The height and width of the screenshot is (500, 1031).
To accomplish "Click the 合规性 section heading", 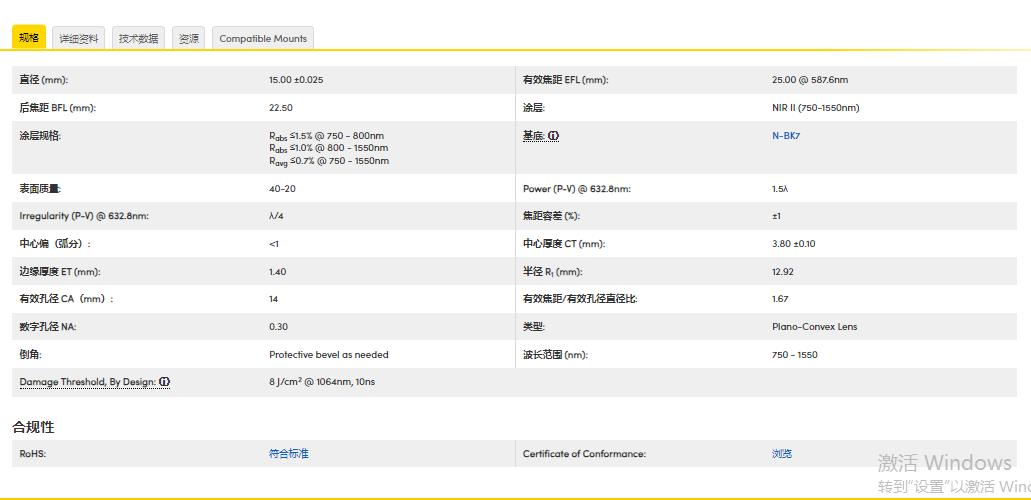I will point(33,427).
